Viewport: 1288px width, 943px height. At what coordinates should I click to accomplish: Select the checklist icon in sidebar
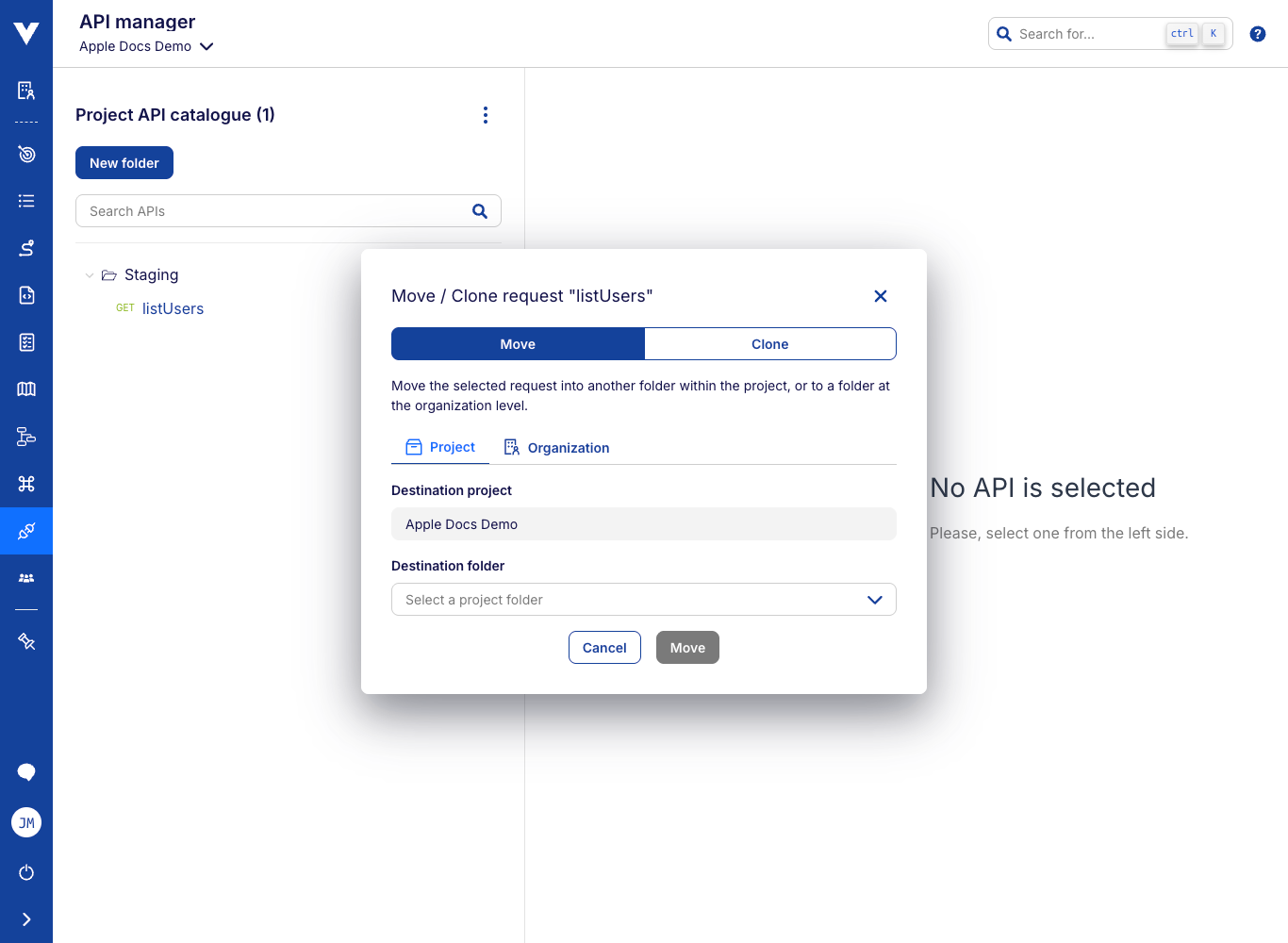(26, 342)
